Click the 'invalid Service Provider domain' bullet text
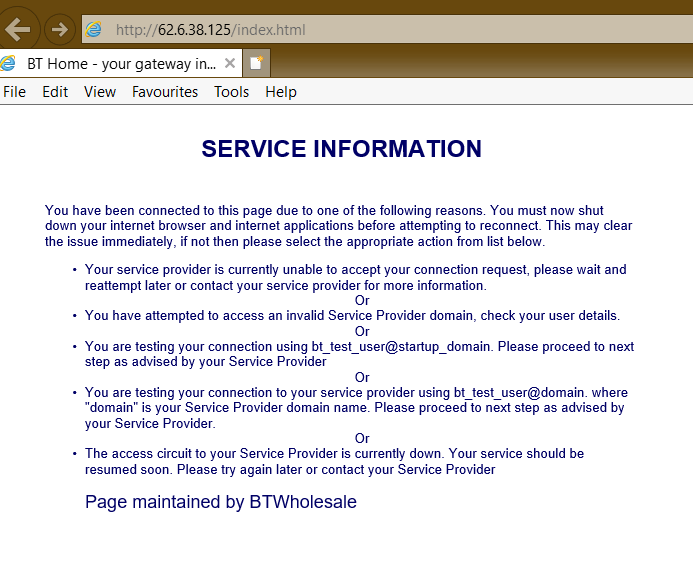 point(352,315)
